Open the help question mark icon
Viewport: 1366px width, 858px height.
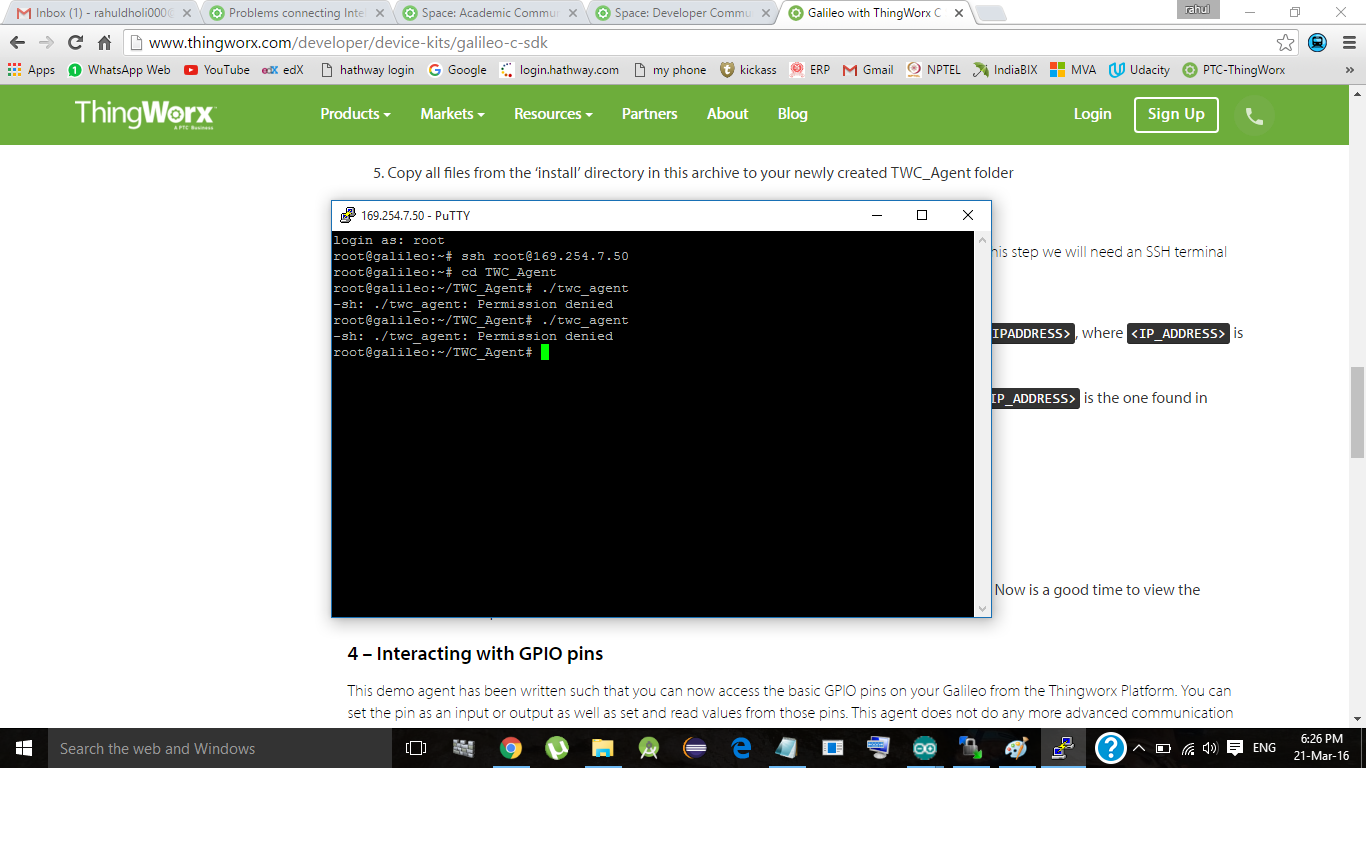[x=1110, y=748]
